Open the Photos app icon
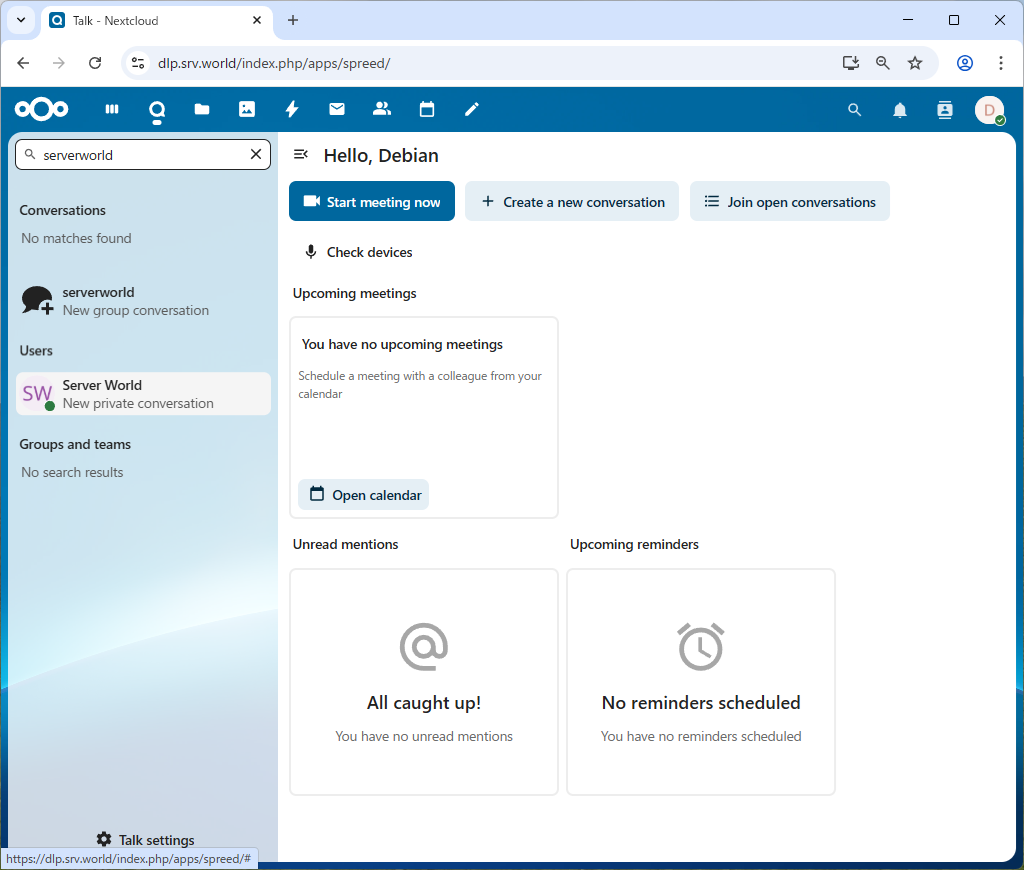Viewport: 1024px width, 870px height. 247,109
